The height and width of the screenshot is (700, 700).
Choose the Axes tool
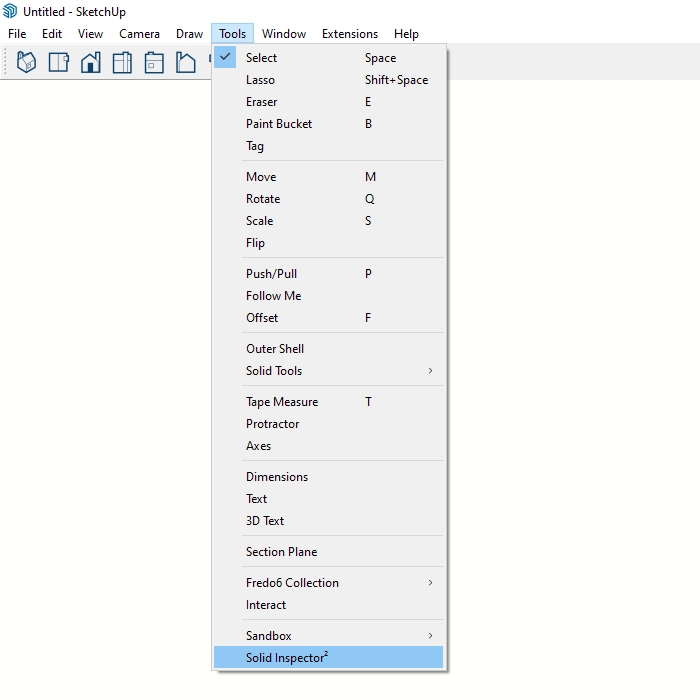pyautogui.click(x=329, y=446)
